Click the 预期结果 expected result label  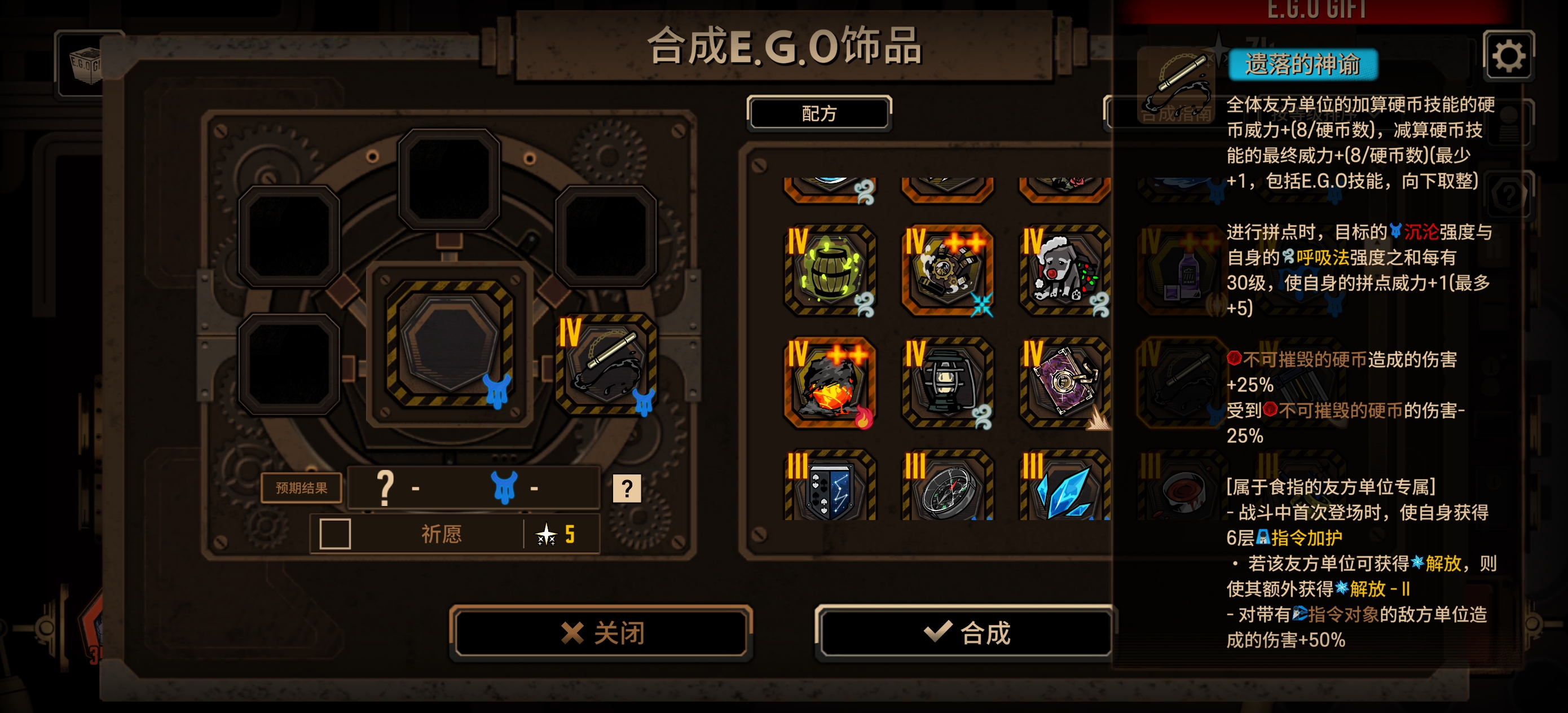coord(301,488)
